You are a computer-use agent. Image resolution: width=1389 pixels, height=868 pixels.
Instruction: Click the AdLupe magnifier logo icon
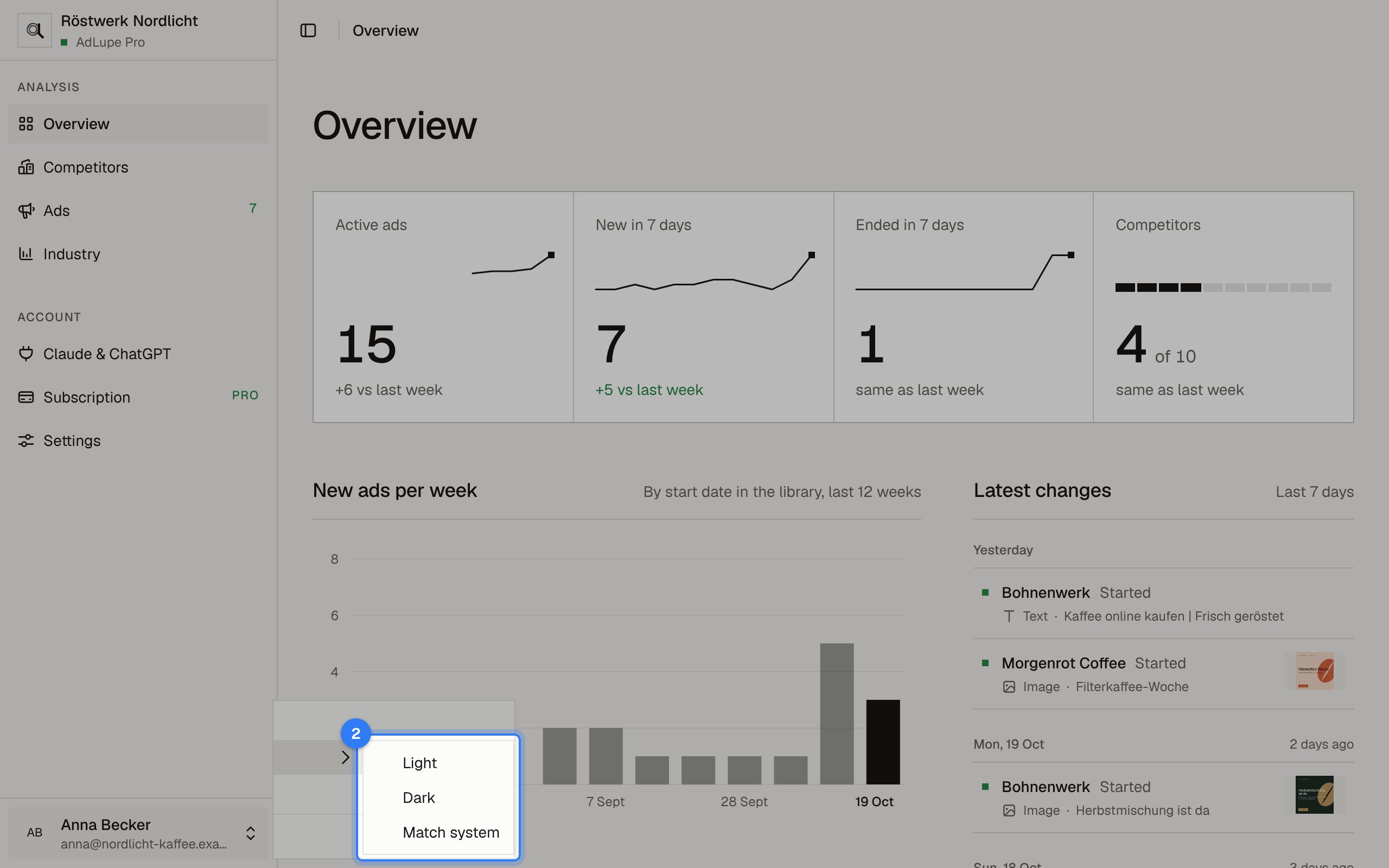click(x=34, y=30)
